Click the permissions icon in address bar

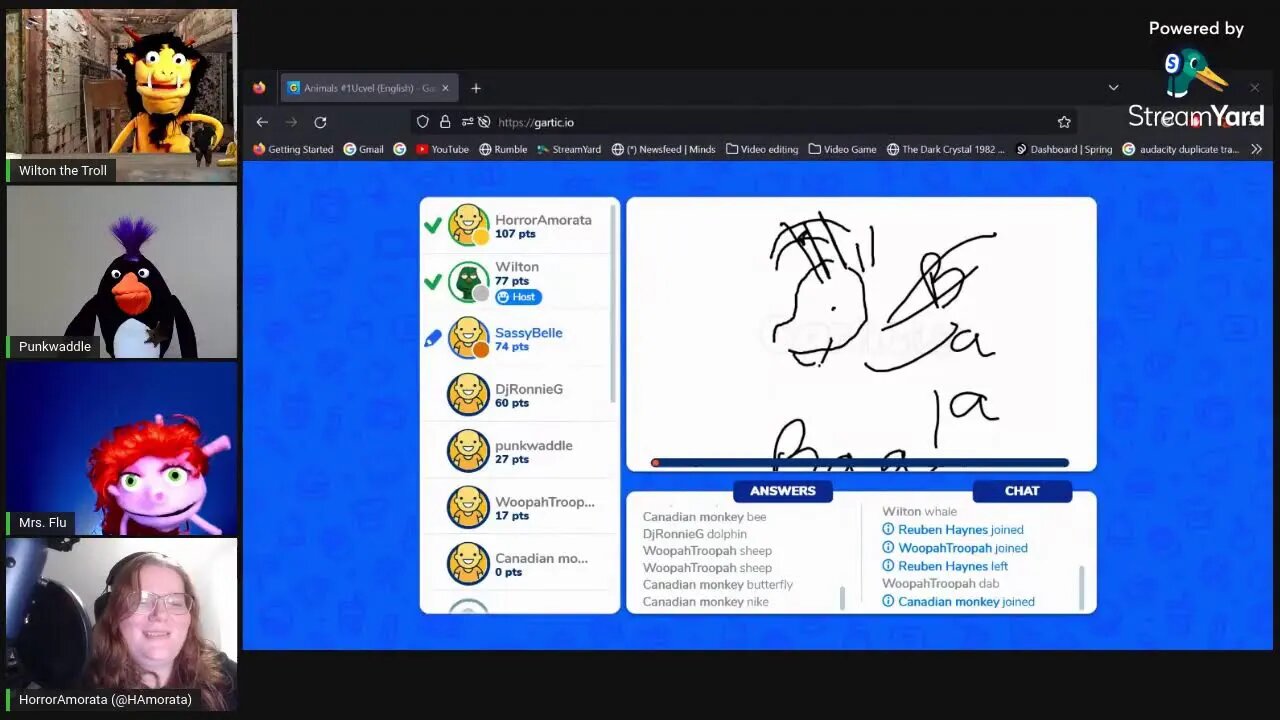467,122
